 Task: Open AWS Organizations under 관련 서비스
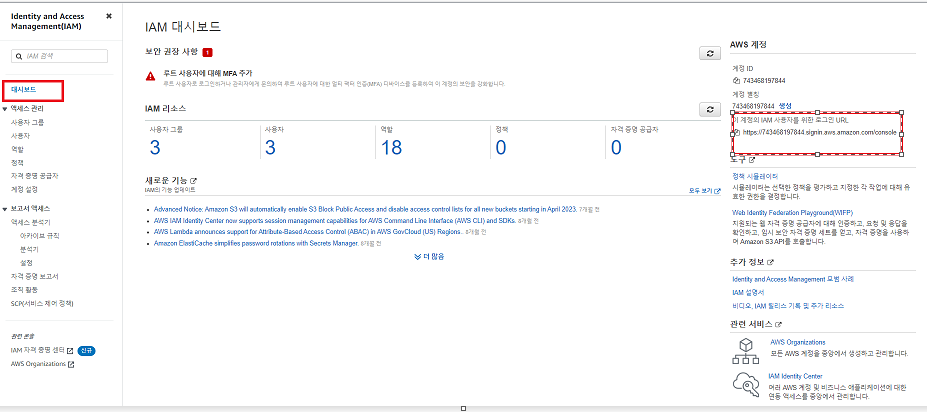(x=798, y=342)
